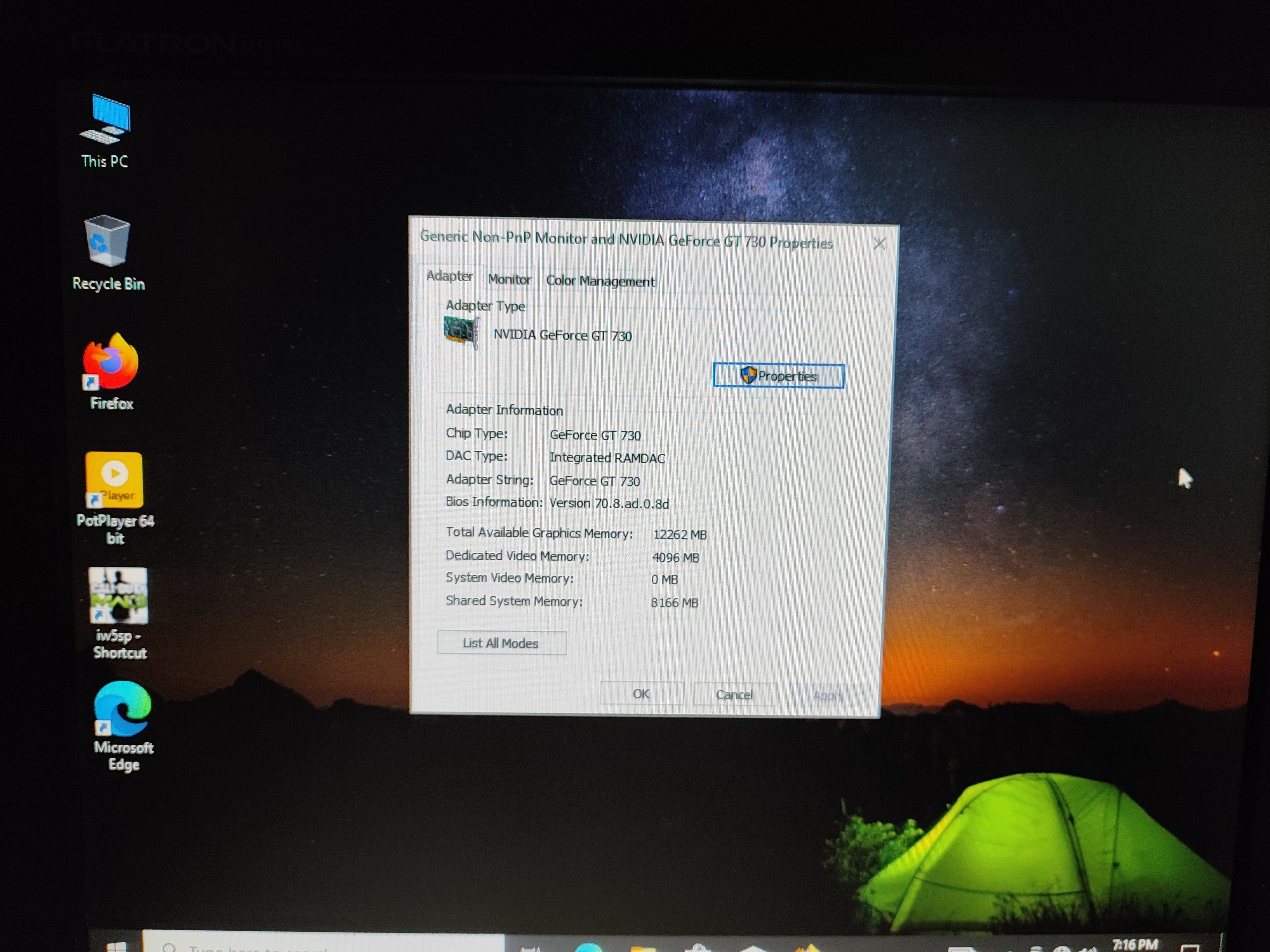
Task: Click the 'Total Available Graphics Memory:' label
Action: 539,533
